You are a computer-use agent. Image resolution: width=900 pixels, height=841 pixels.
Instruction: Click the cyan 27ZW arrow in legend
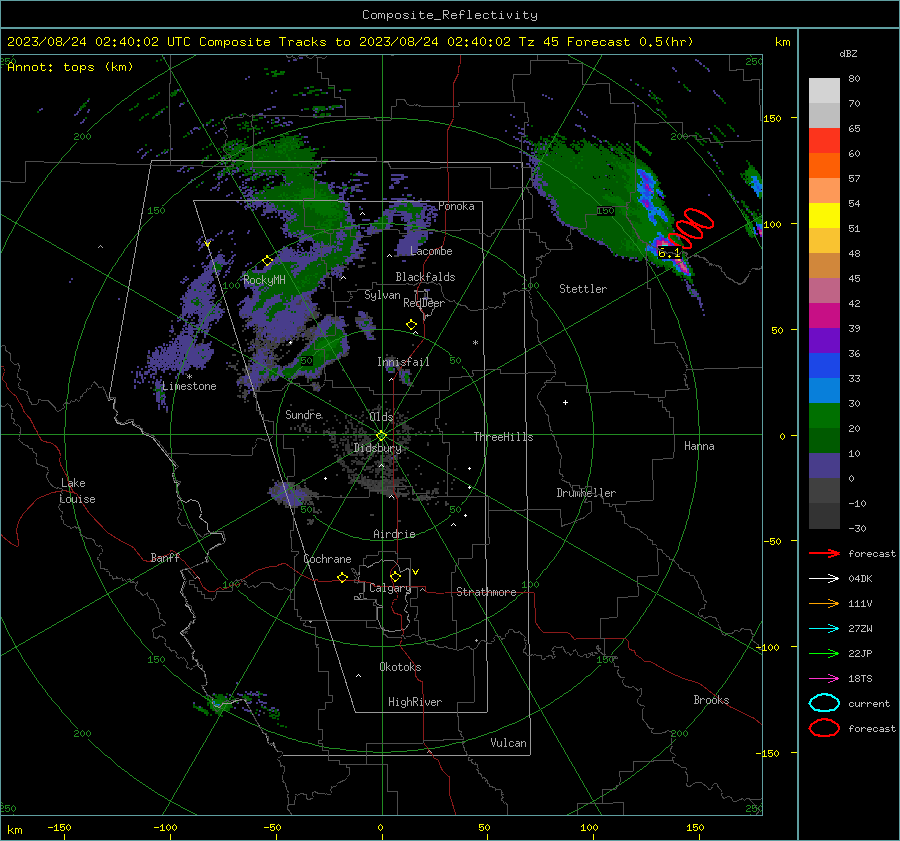pos(824,629)
